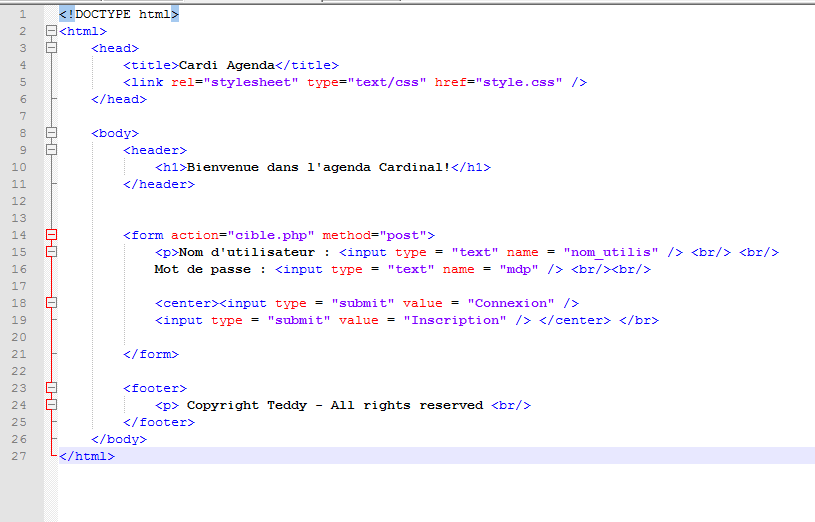Click the closing </head> tag
Image resolution: width=815 pixels, height=522 pixels.
pyautogui.click(x=119, y=99)
